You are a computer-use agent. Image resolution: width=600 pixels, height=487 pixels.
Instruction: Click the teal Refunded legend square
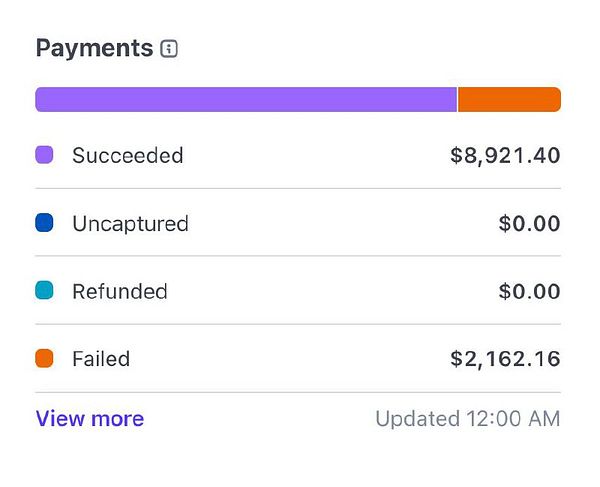coord(44,291)
